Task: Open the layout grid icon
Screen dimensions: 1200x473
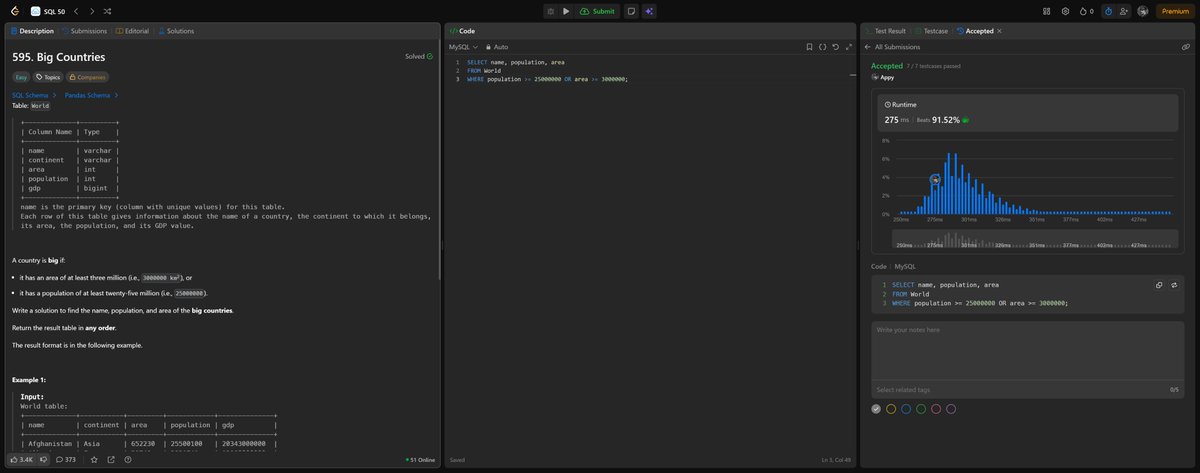Action: [1046, 11]
